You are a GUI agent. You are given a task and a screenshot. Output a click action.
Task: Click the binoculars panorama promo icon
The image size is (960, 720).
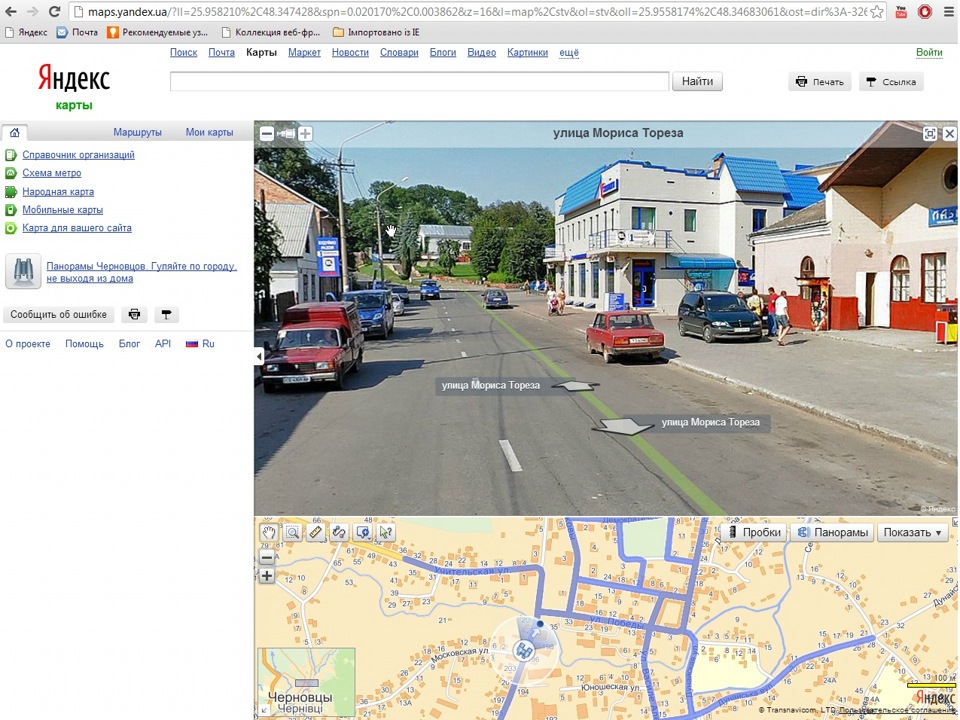23,271
